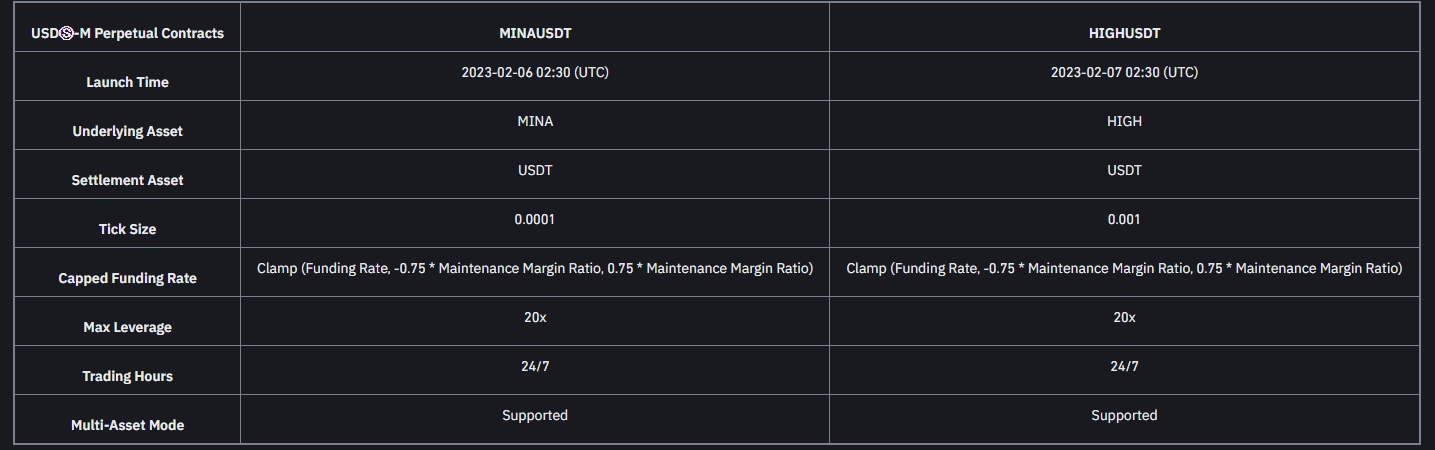Click the HIGHUSDT column header
The width and height of the screenshot is (1435, 450).
click(x=1124, y=33)
